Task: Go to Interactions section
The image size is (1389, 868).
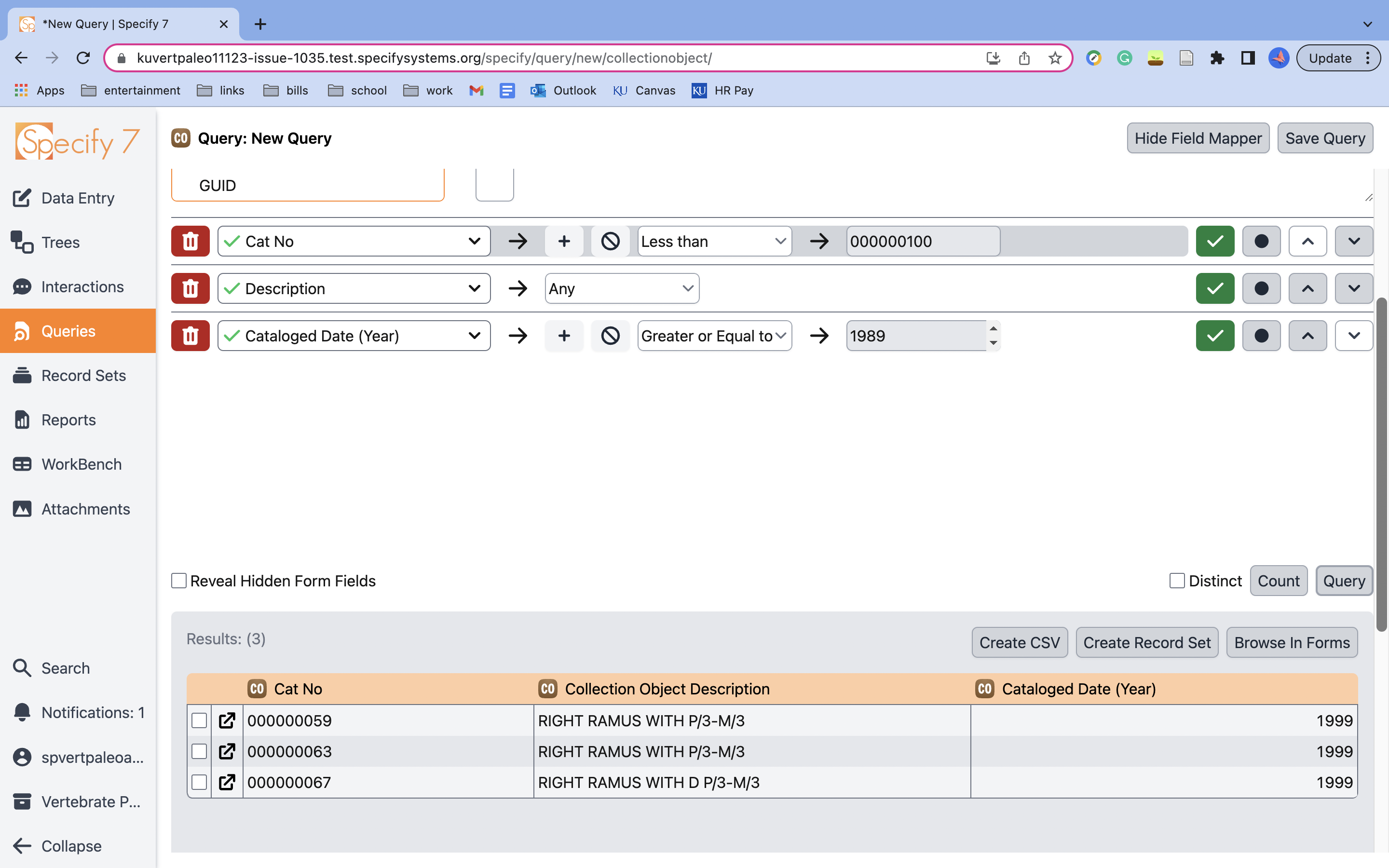Action: coord(78,286)
